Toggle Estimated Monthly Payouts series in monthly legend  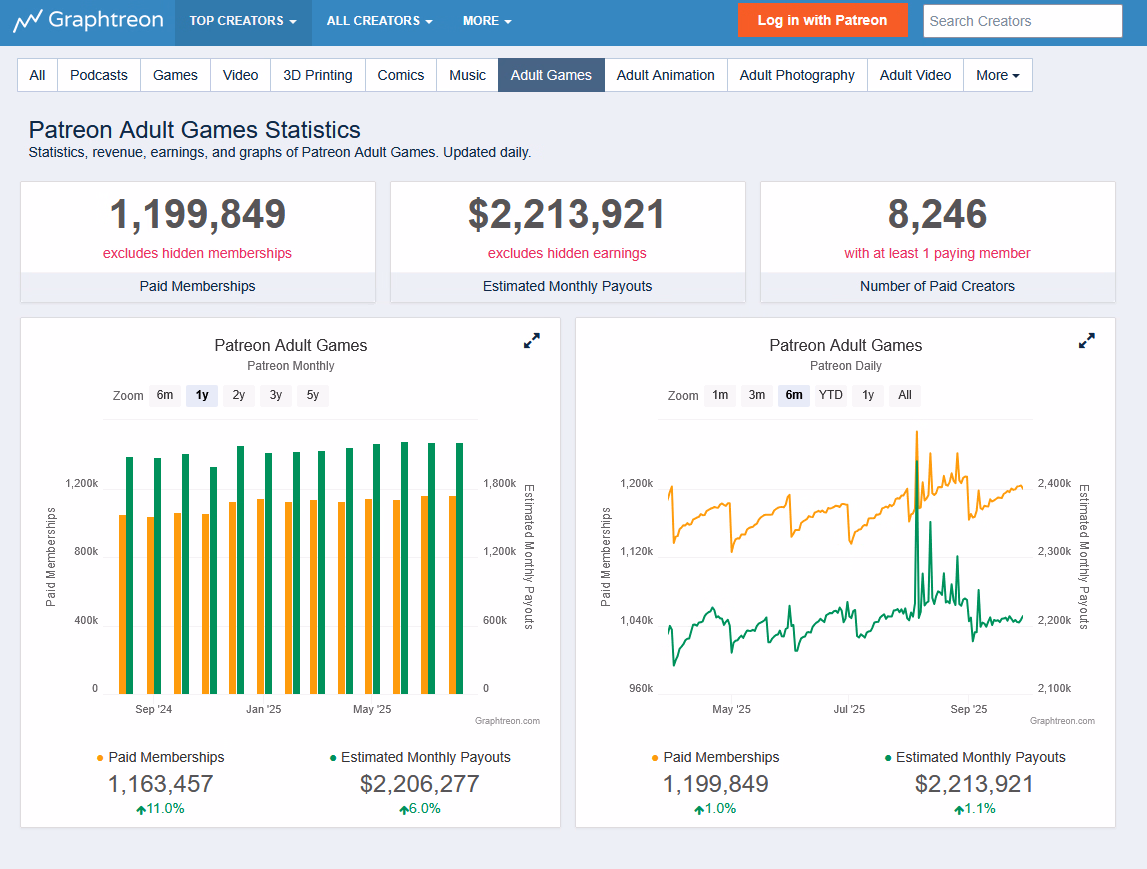tap(420, 757)
